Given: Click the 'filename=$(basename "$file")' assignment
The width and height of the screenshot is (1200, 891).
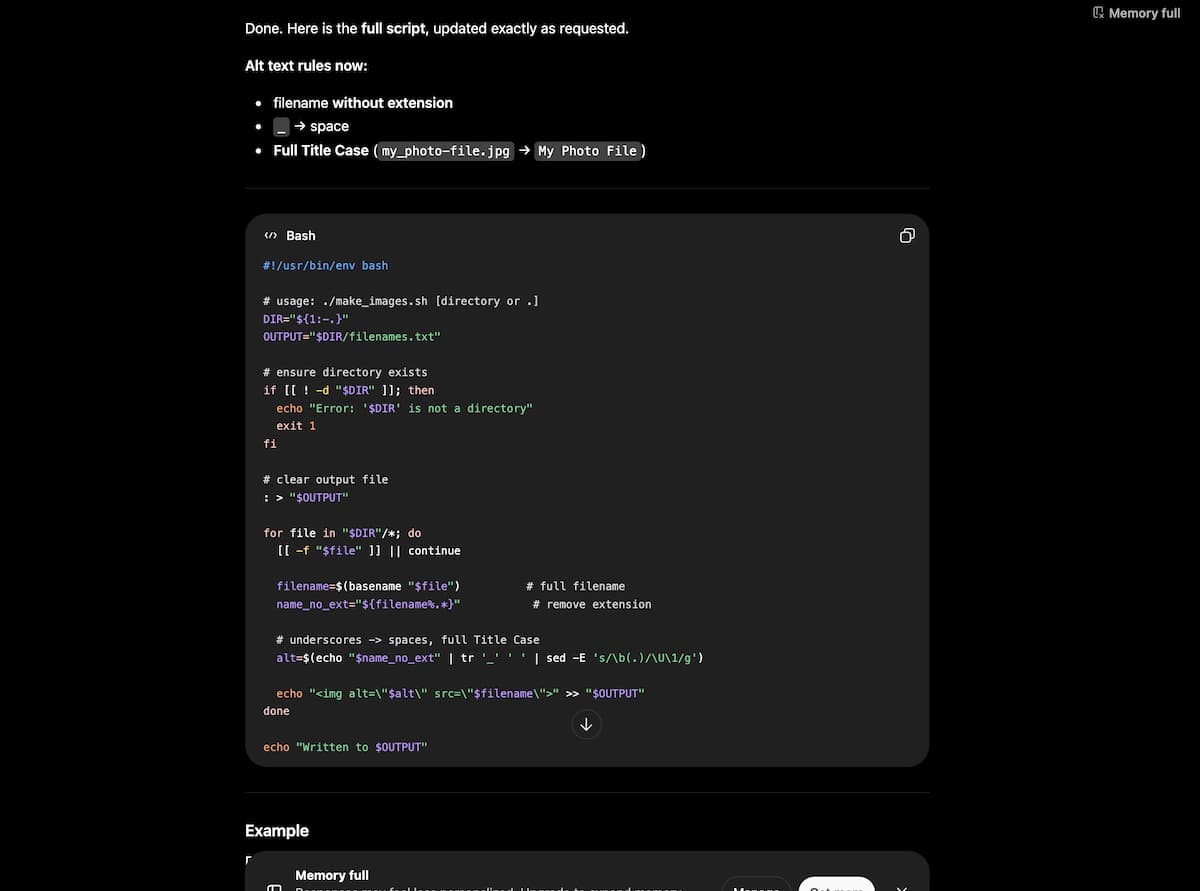Looking at the screenshot, I should [x=369, y=586].
